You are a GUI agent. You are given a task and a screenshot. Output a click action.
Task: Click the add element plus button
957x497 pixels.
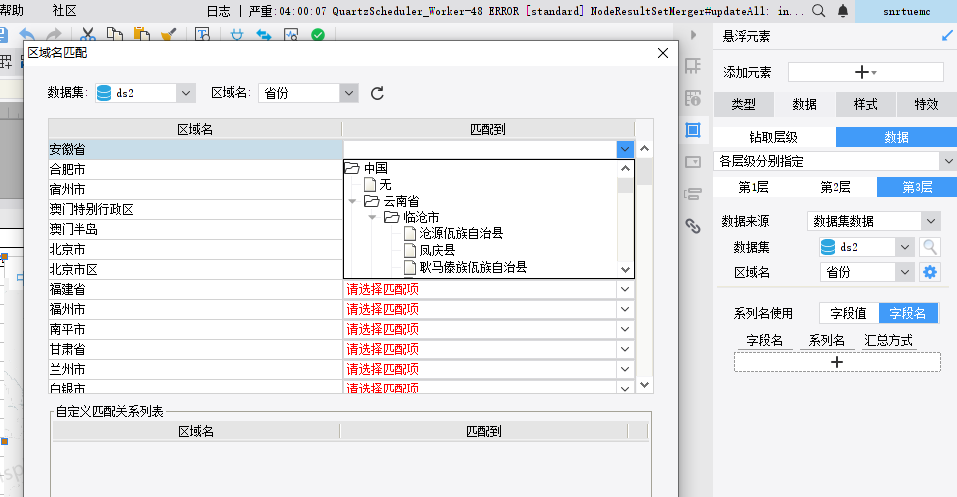pos(865,72)
